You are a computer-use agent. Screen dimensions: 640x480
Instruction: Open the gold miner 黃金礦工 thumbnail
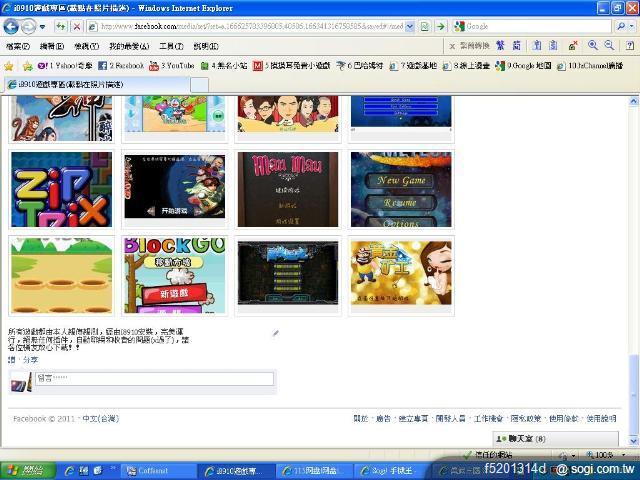pos(401,273)
